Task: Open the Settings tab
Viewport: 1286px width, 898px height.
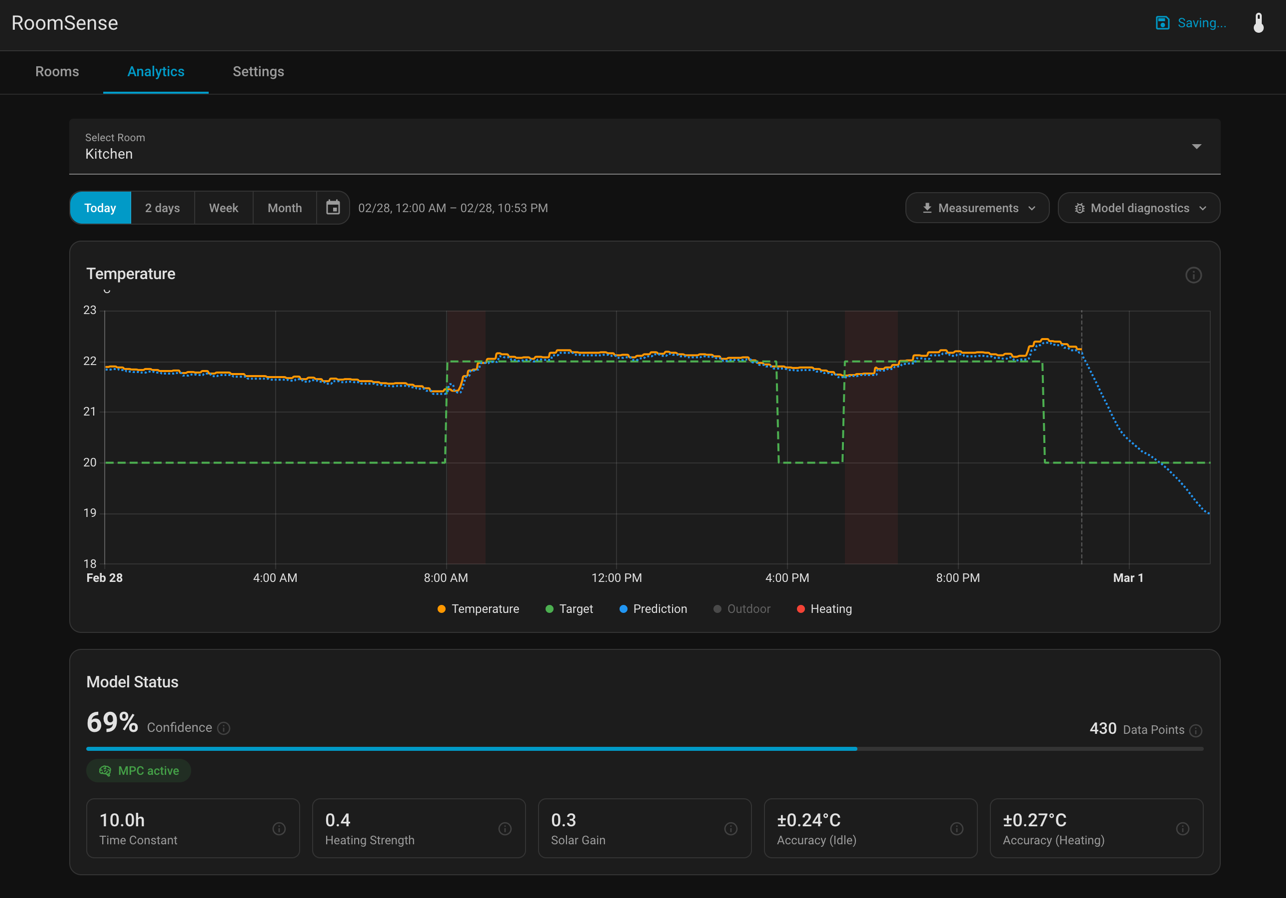Action: pos(257,72)
